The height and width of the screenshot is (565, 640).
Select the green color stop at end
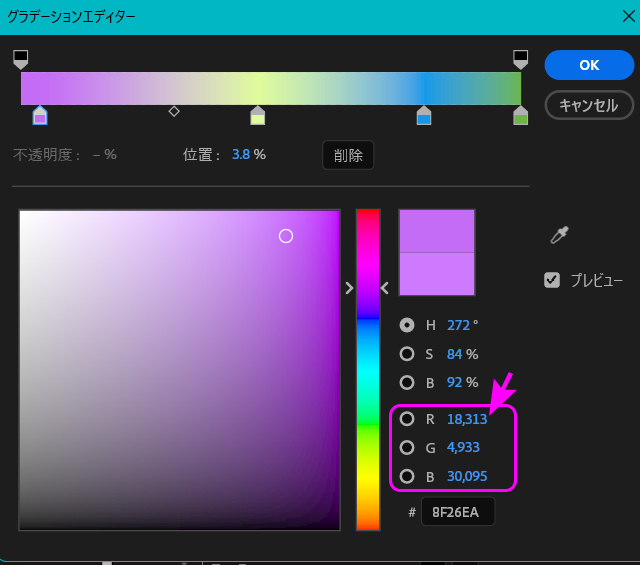pyautogui.click(x=520, y=116)
